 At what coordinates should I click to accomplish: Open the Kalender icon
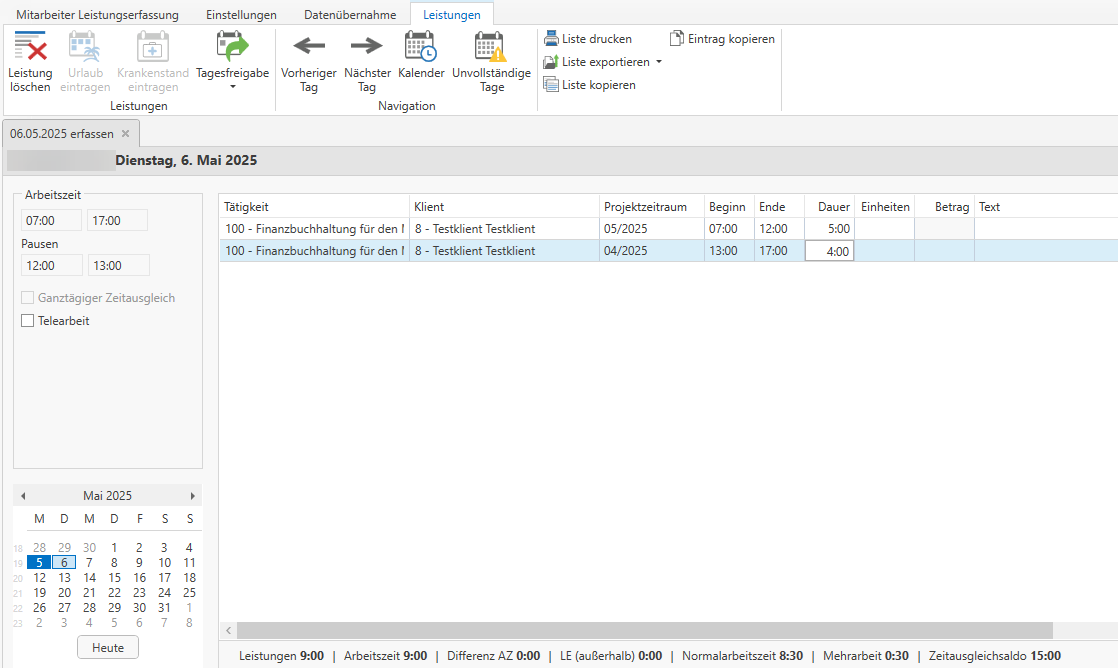[x=420, y=47]
